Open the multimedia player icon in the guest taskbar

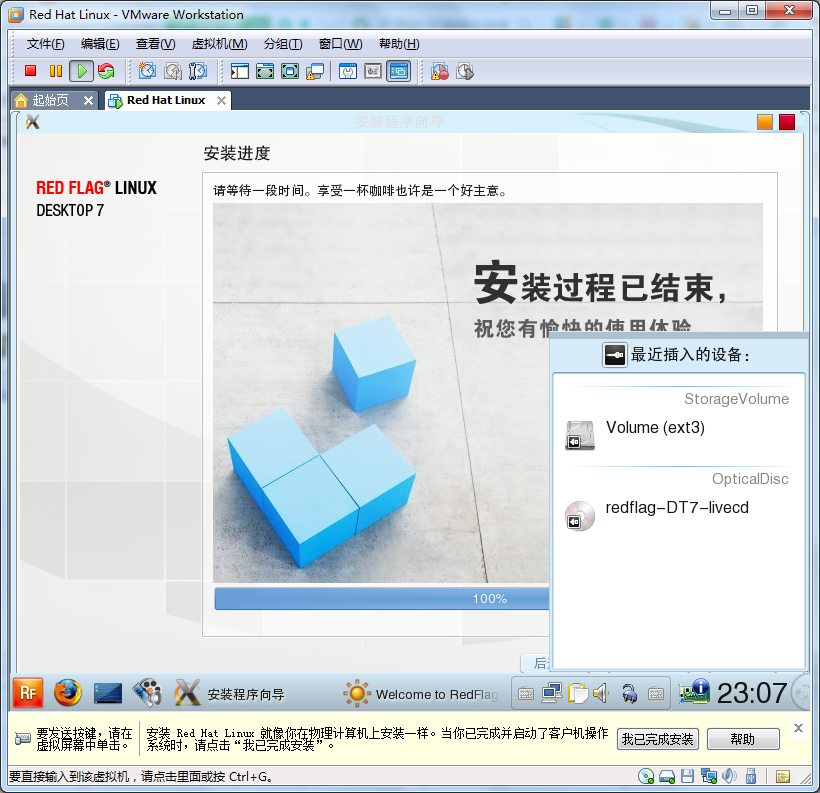(x=147, y=693)
